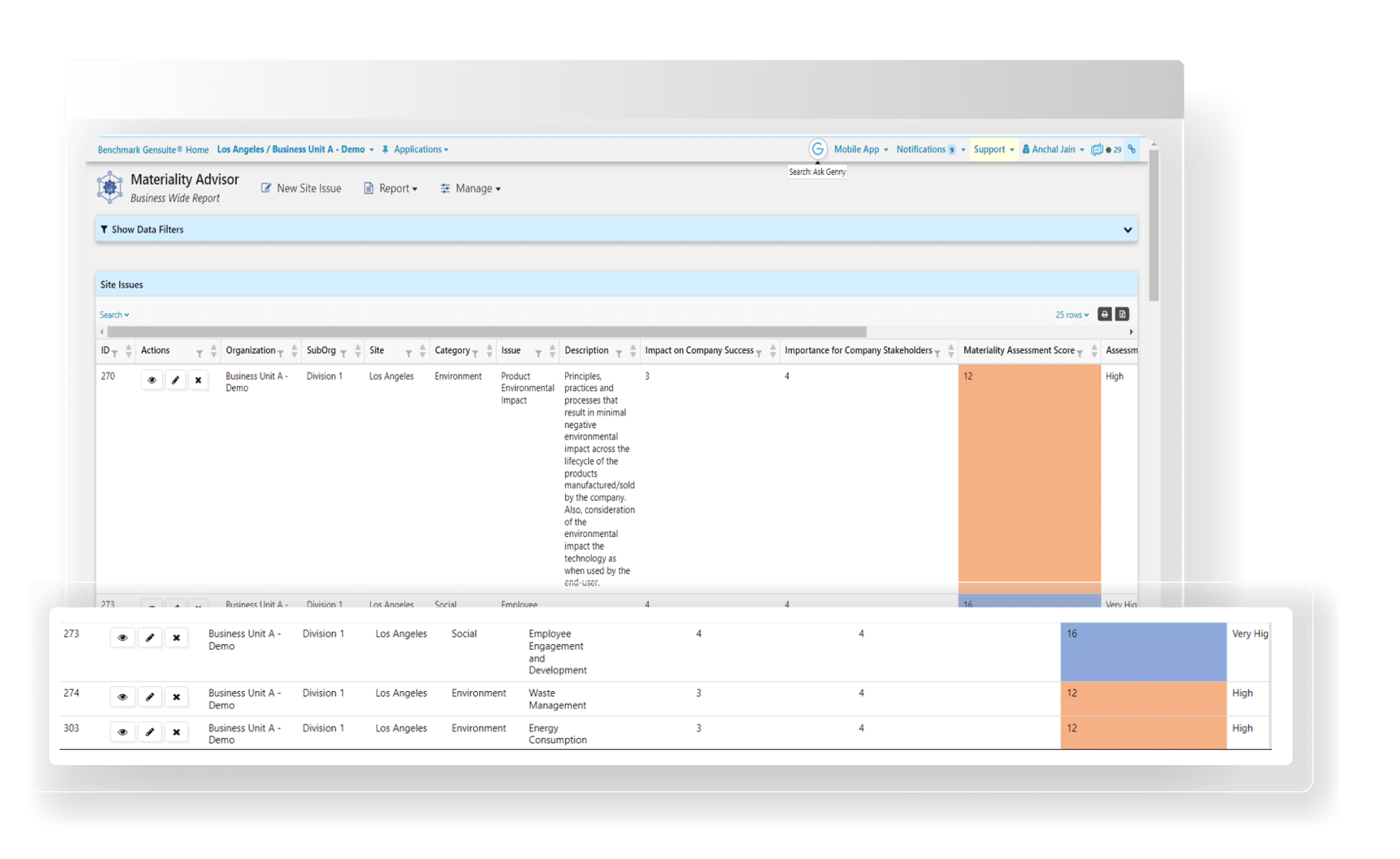Filter the Description column
The image size is (1400, 859).
[x=619, y=353]
